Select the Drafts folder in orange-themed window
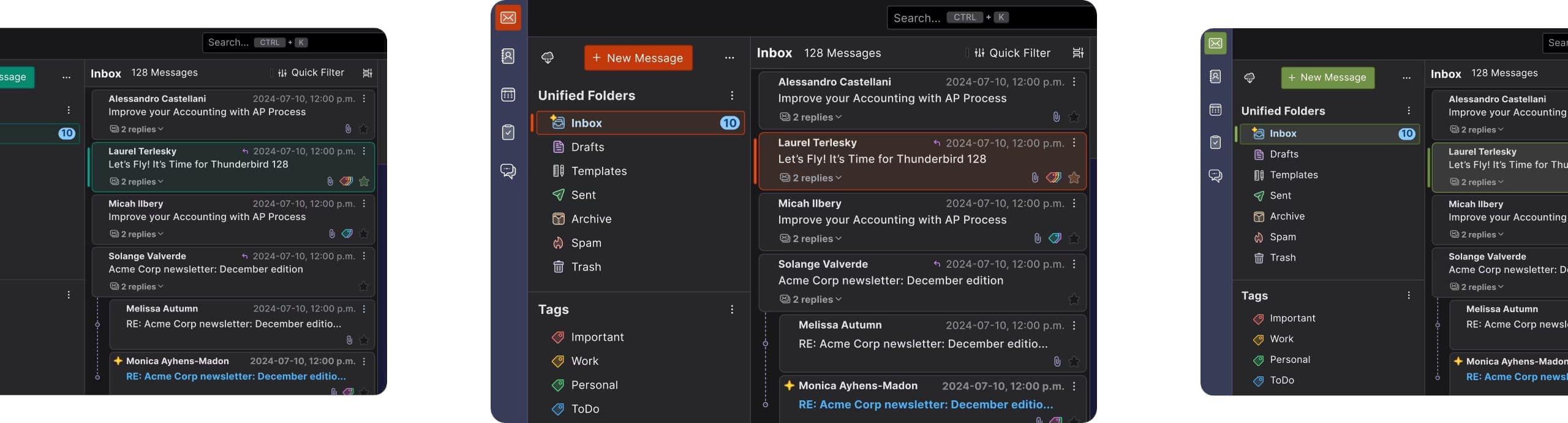This screenshot has width=1568, height=423. tap(587, 147)
